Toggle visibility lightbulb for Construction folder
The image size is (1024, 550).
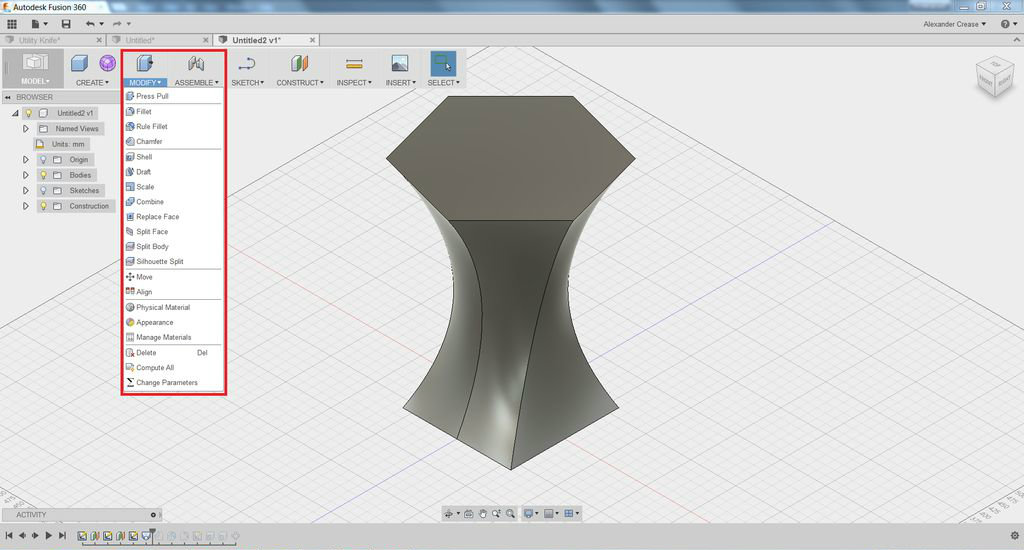(x=43, y=206)
